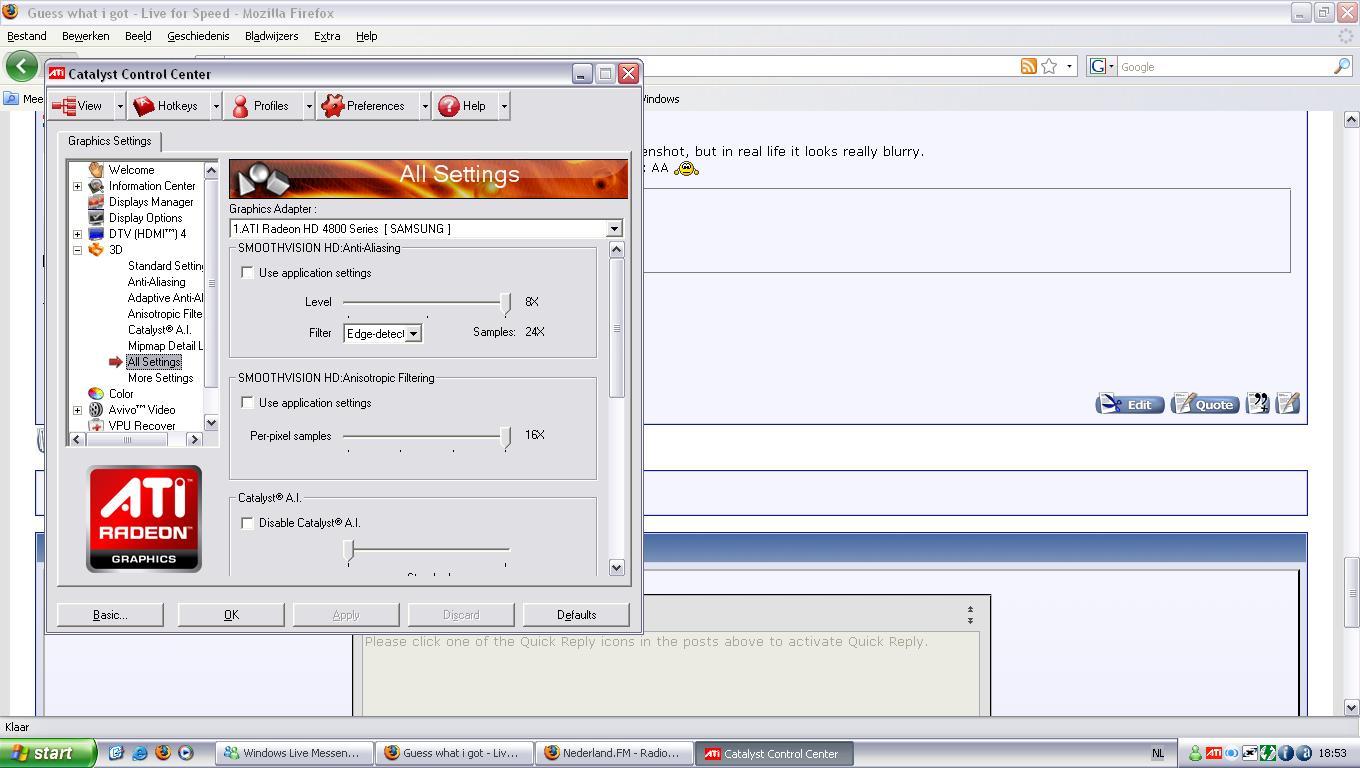
Task: Open Anisotropic Filtering tree item
Action: 165,314
